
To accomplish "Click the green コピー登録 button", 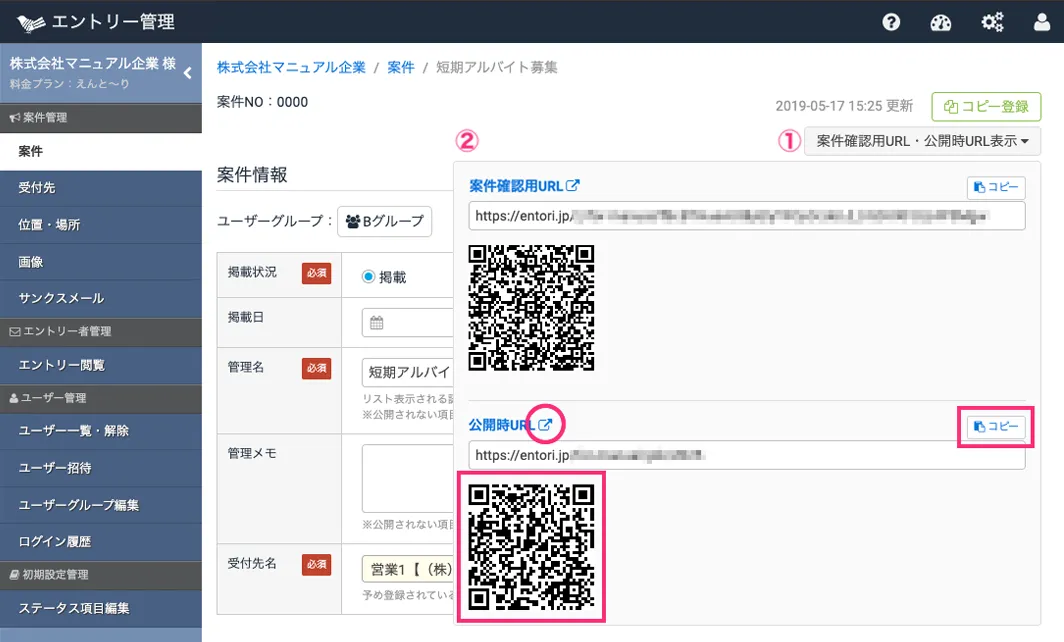I will [986, 106].
